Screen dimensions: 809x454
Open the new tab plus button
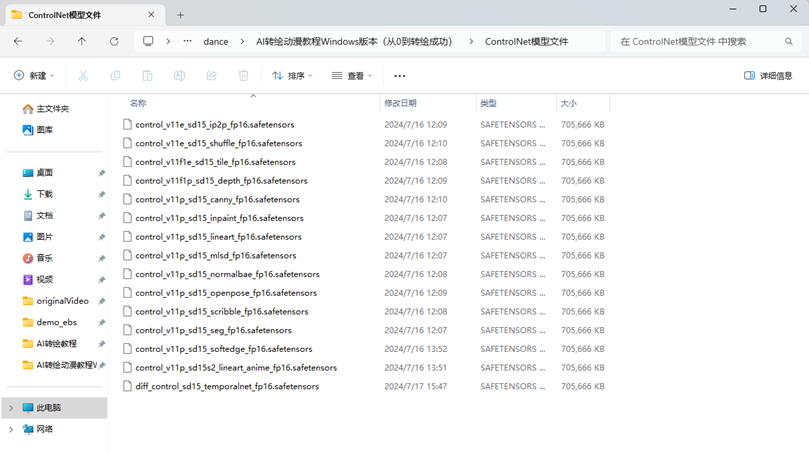(180, 15)
